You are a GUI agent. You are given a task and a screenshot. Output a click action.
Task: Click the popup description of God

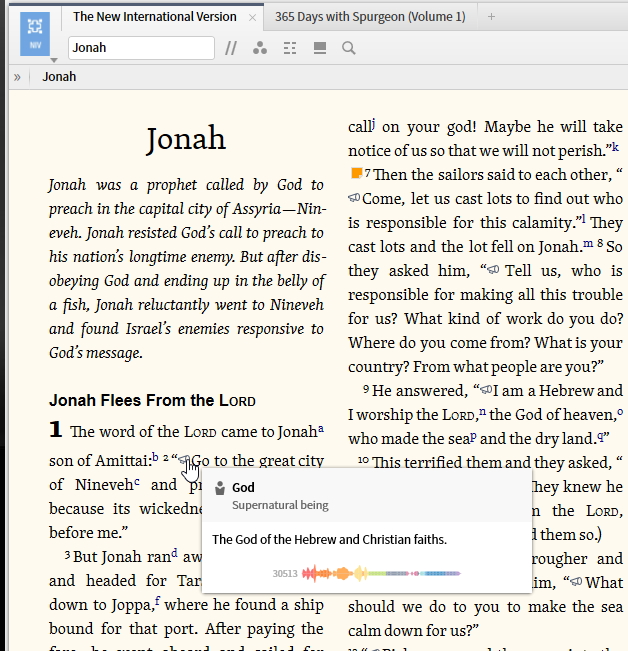[x=330, y=539]
